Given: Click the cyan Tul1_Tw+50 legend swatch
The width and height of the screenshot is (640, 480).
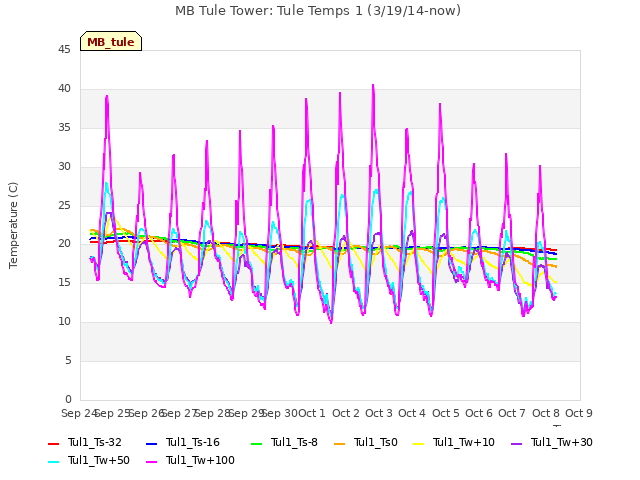Looking at the screenshot, I should click(53, 461).
